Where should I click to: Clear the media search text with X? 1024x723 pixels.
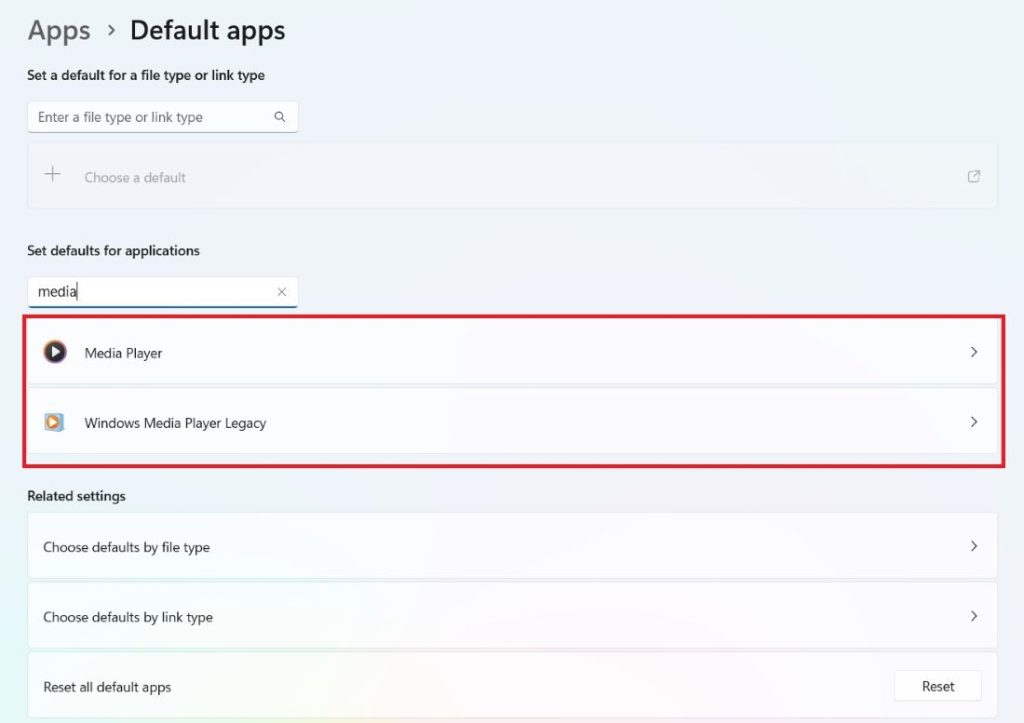pos(281,292)
